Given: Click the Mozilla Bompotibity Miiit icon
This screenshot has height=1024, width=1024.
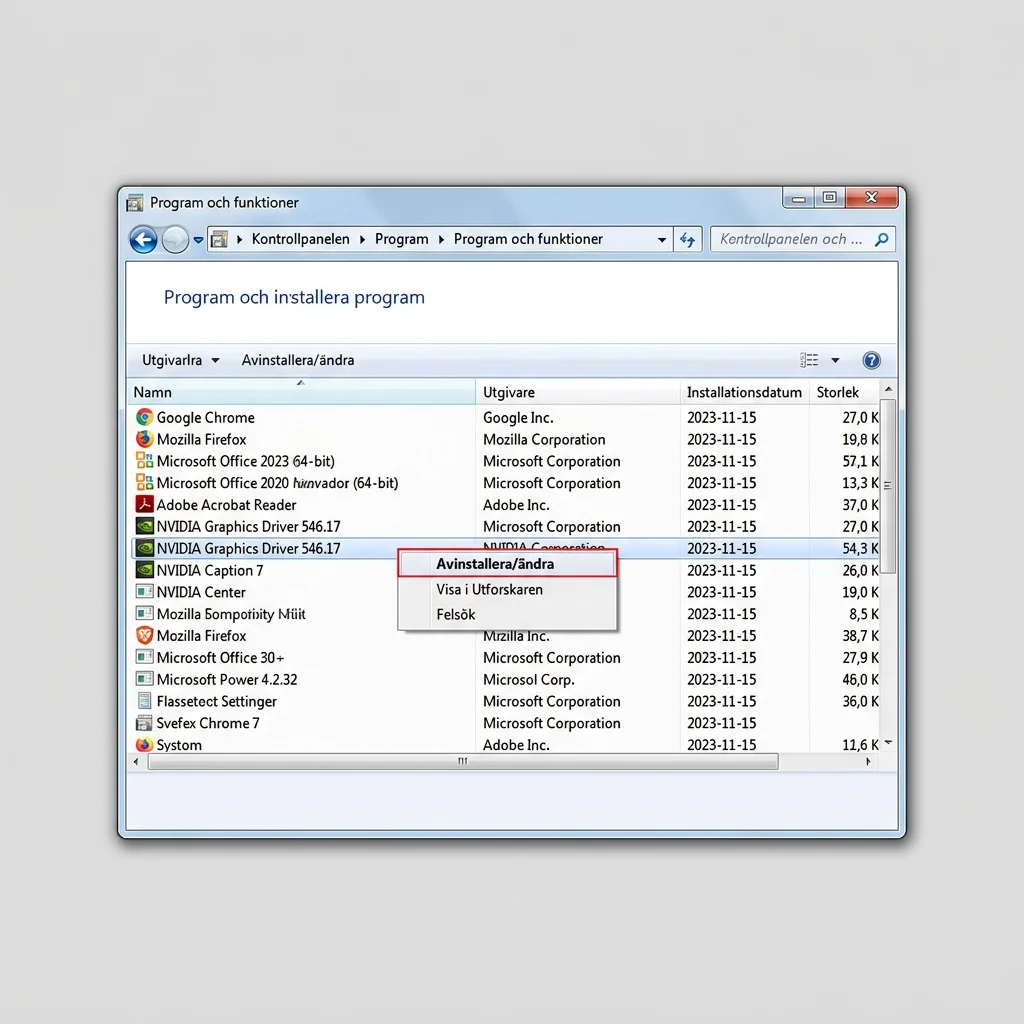Looking at the screenshot, I should click(144, 613).
